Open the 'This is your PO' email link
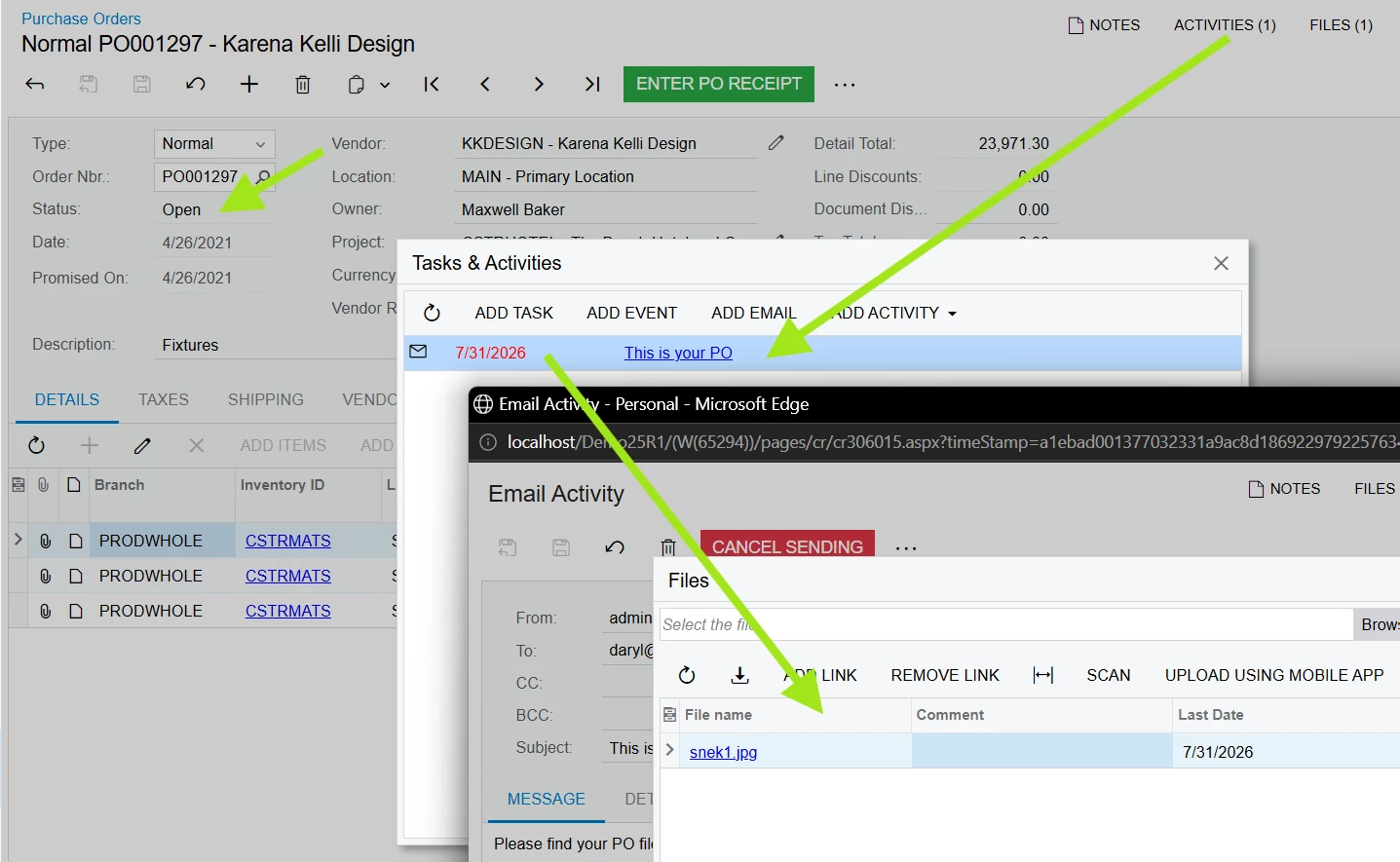Image resolution: width=1400 pixels, height=862 pixels. (x=678, y=353)
